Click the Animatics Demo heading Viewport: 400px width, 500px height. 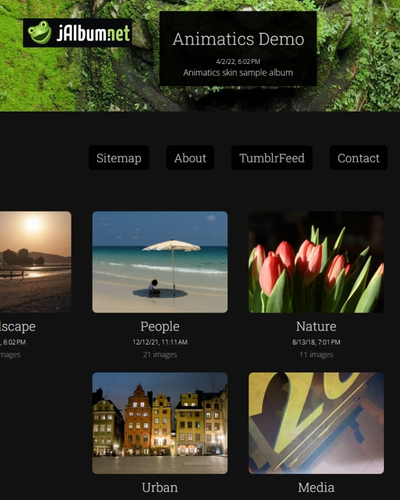pos(238,39)
